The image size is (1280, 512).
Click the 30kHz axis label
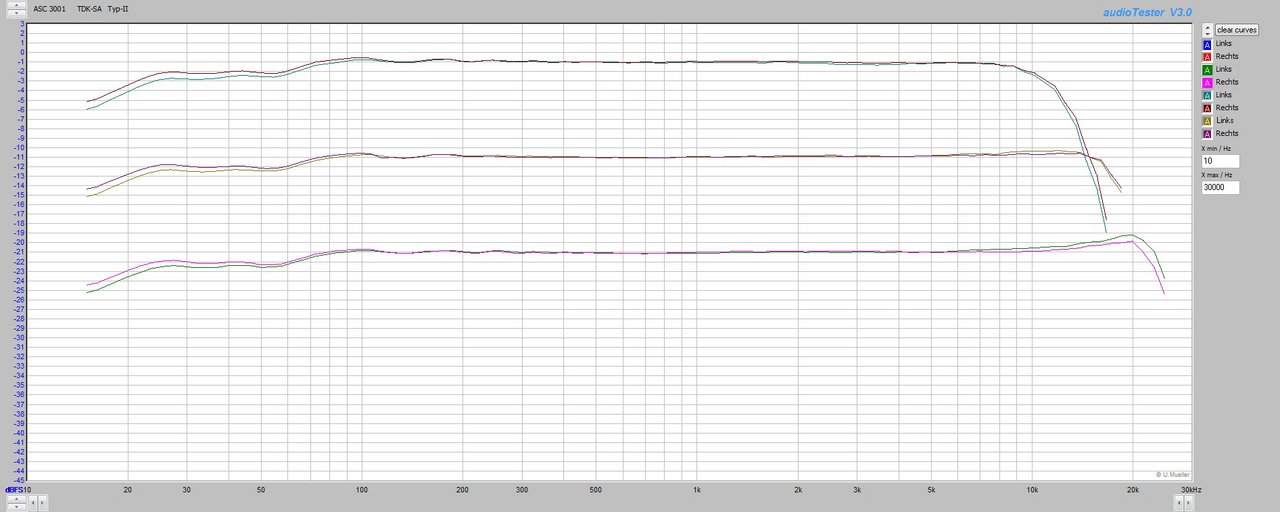pos(1191,490)
